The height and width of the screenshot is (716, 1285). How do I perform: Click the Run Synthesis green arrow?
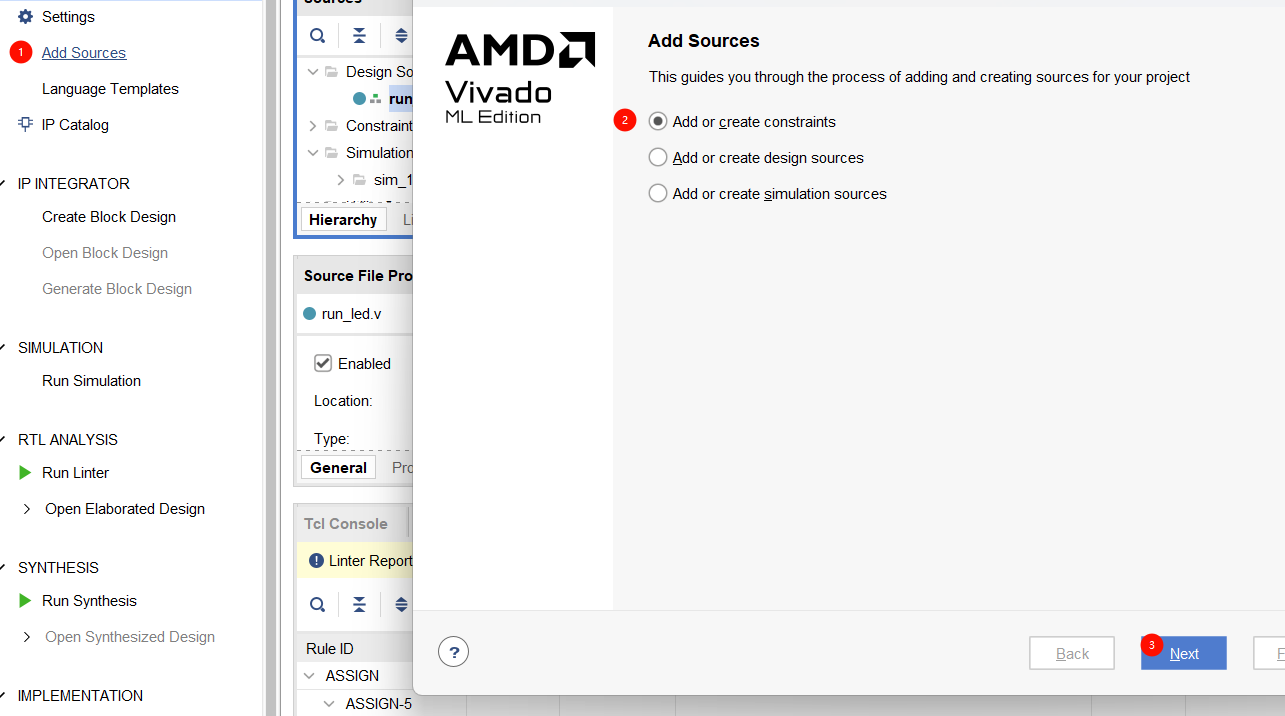[26, 601]
